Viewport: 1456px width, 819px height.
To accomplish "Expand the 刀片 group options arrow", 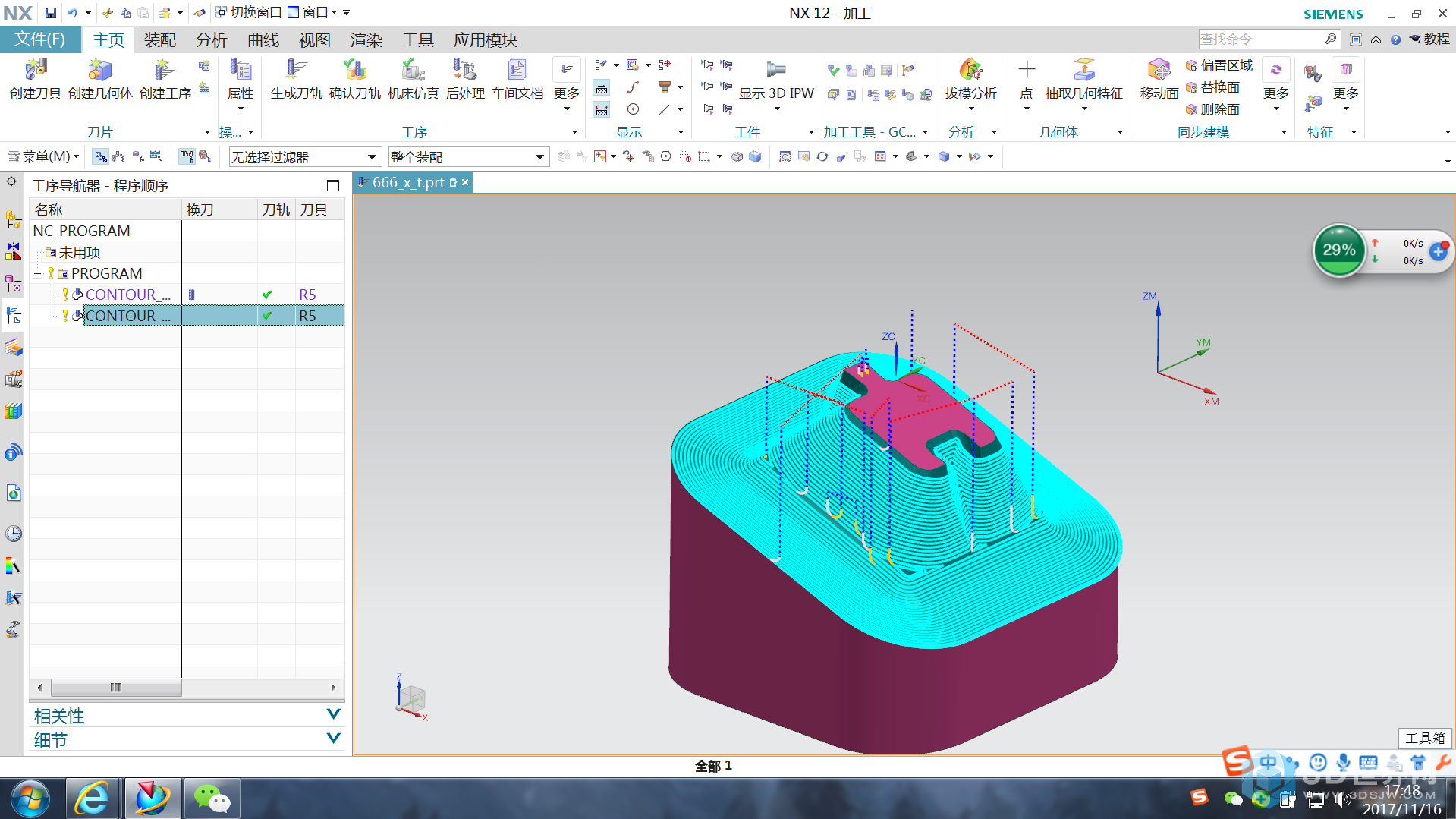I will [x=207, y=132].
